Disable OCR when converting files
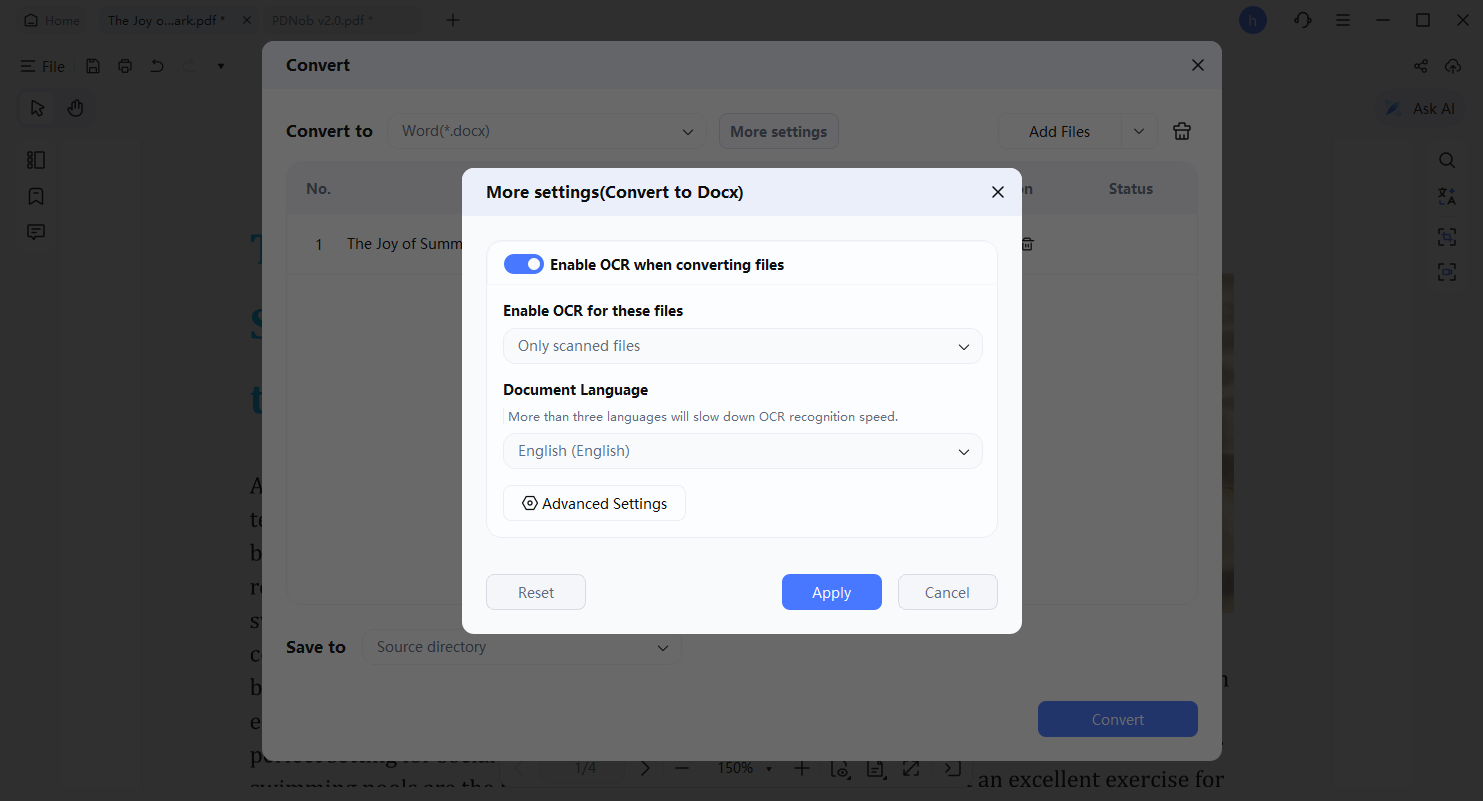The image size is (1483, 801). click(x=523, y=263)
